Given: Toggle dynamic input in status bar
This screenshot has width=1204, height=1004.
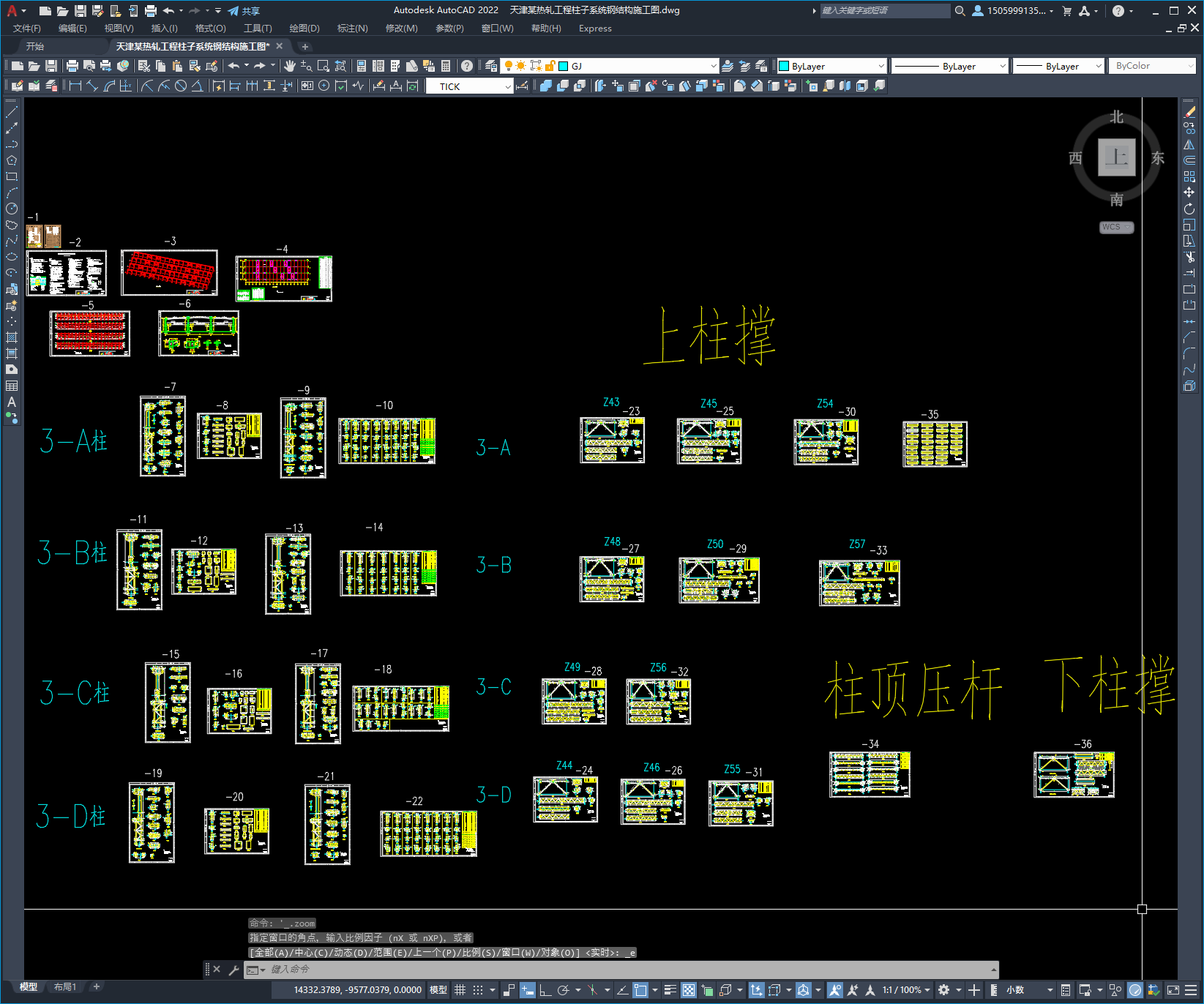Looking at the screenshot, I should point(528,990).
